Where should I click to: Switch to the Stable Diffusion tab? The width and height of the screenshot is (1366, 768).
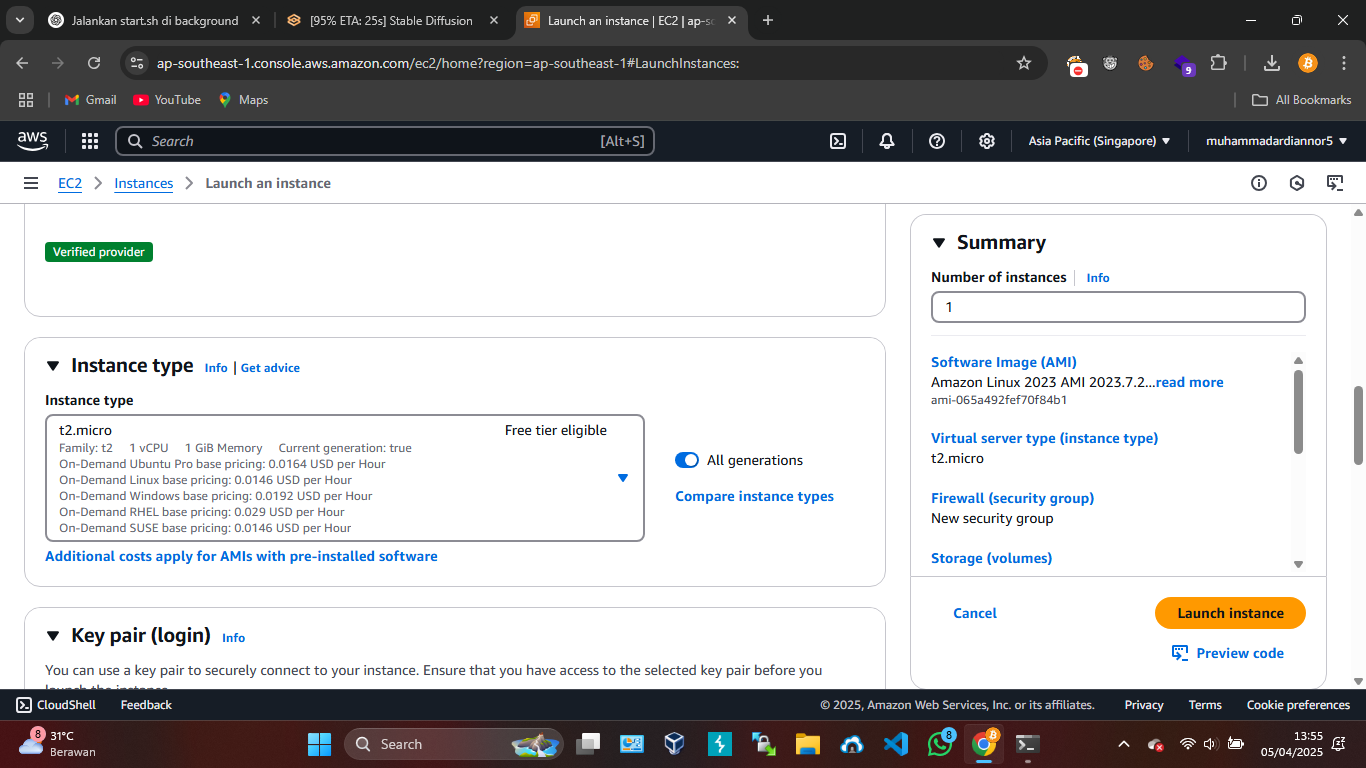[x=392, y=20]
